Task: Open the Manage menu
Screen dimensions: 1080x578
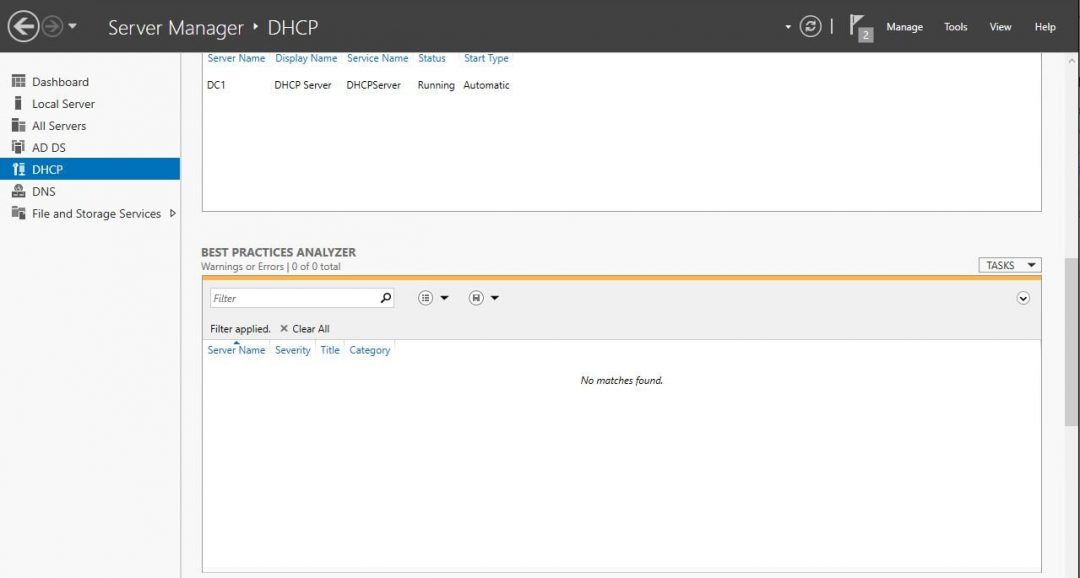Action: pyautogui.click(x=905, y=27)
